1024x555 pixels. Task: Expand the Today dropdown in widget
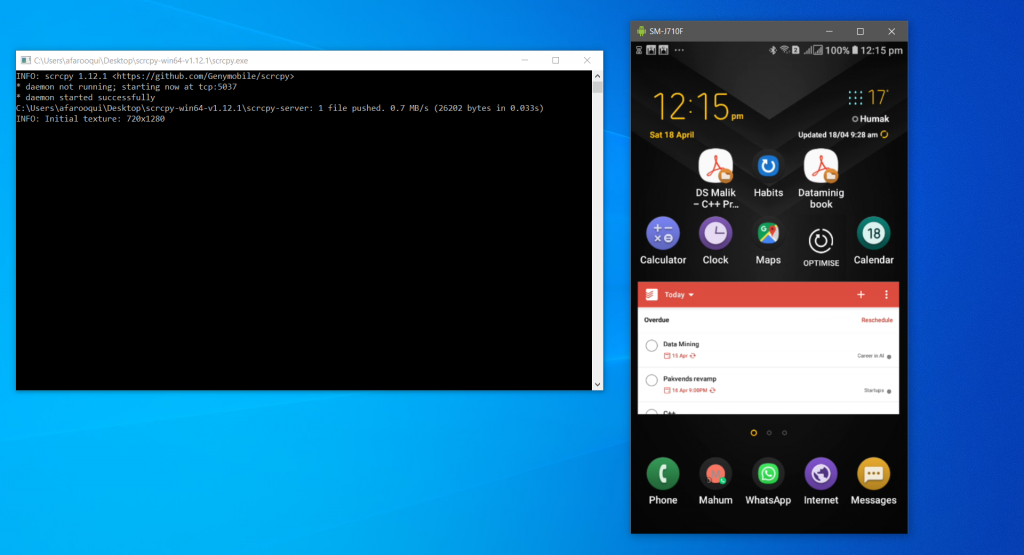679,294
